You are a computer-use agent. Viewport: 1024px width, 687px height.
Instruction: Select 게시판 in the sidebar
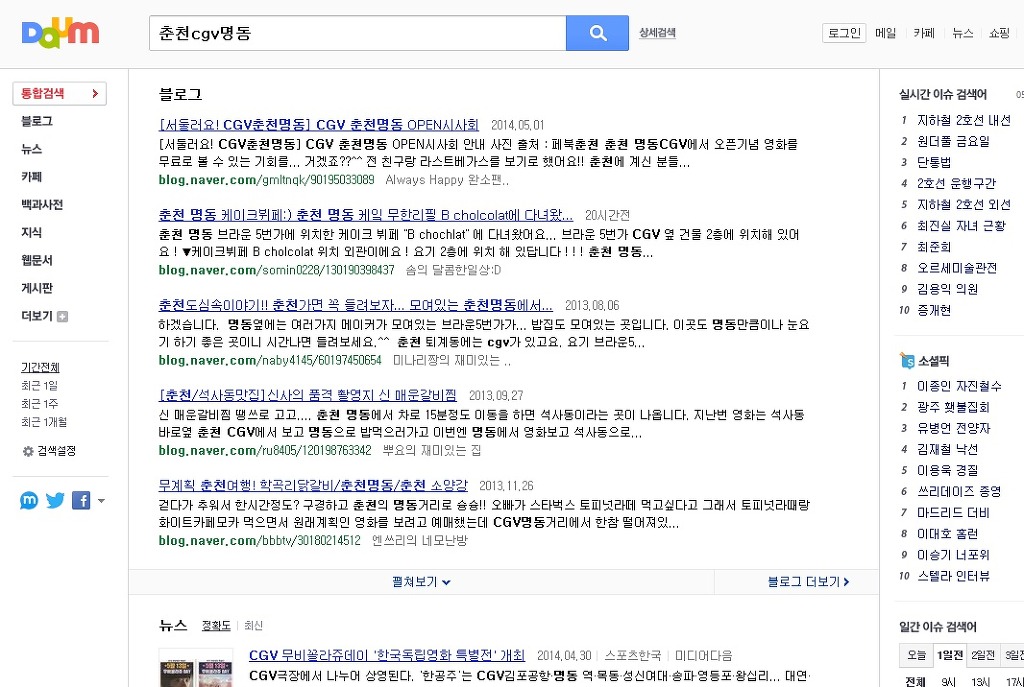click(x=37, y=288)
